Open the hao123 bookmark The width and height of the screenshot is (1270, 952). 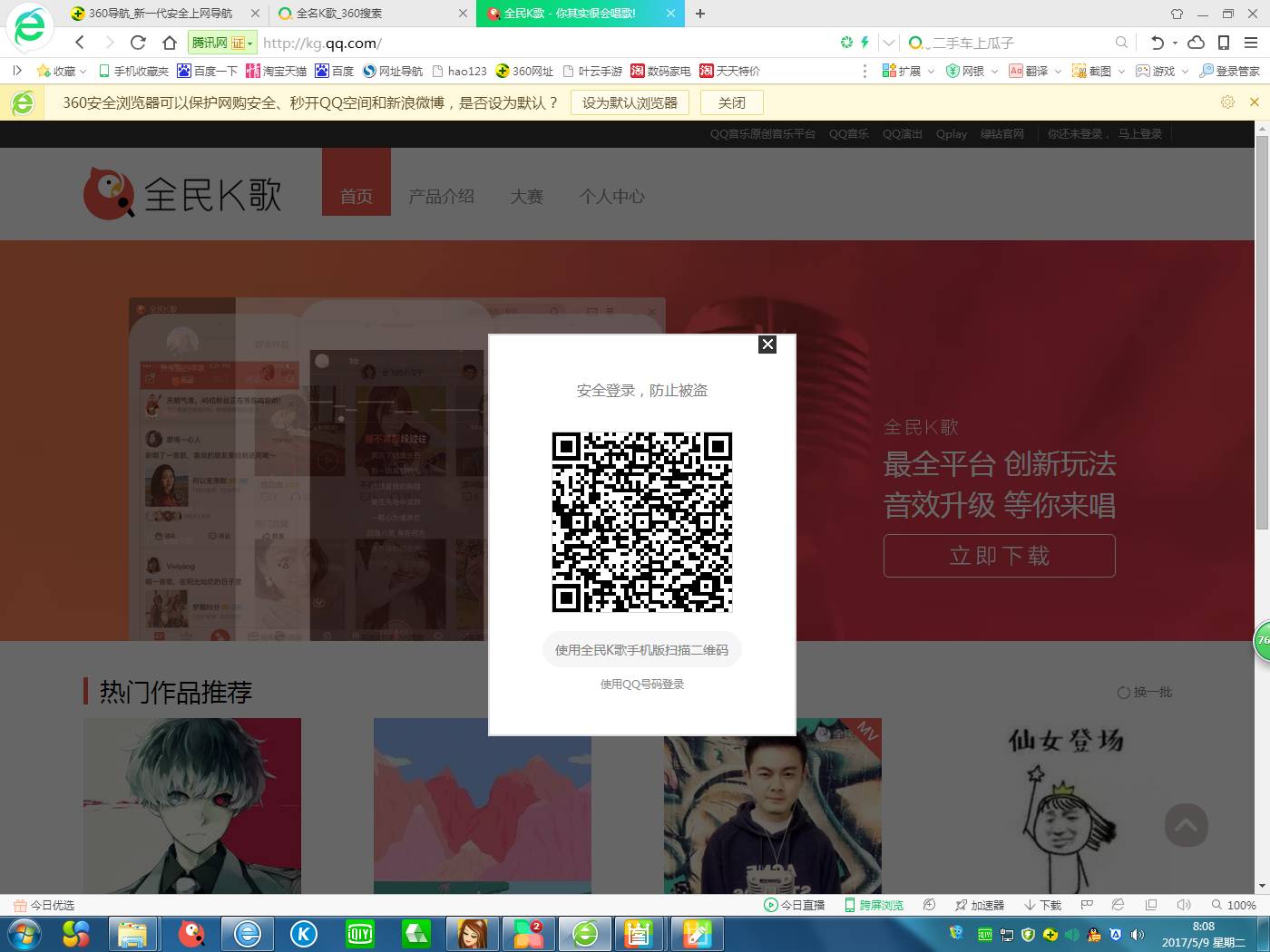tap(460, 71)
